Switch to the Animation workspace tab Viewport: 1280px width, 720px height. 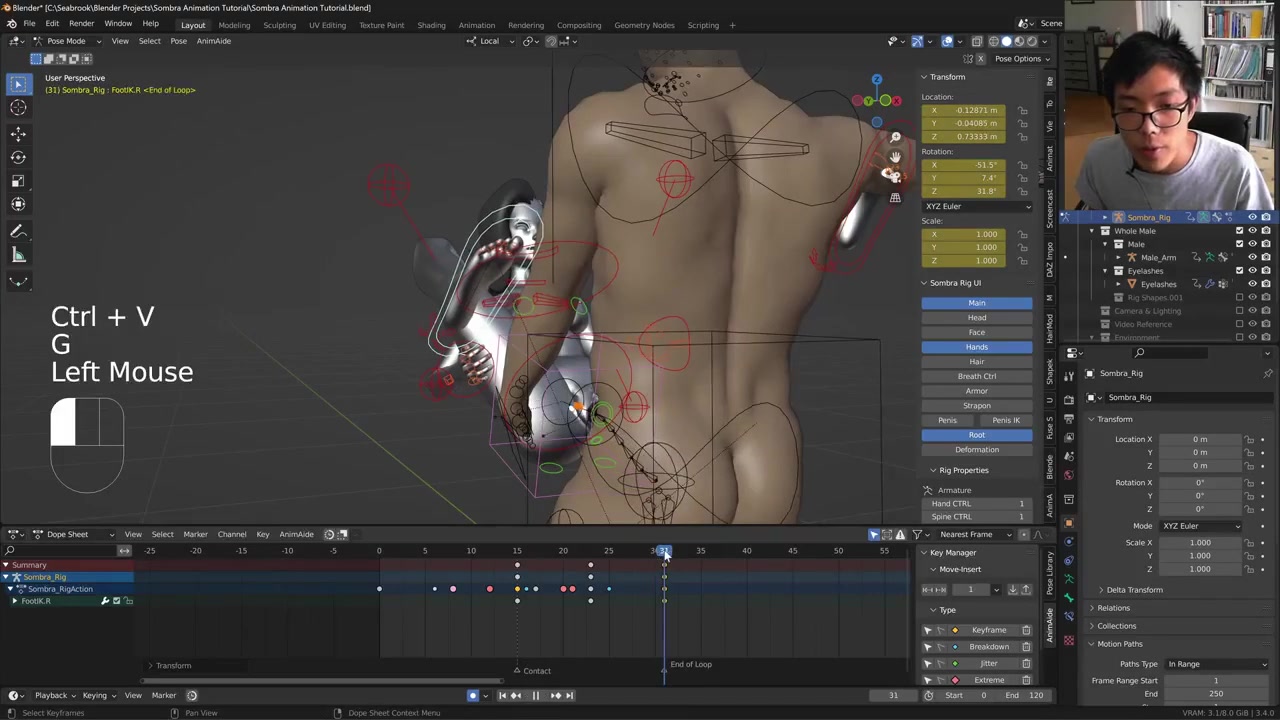coord(476,25)
